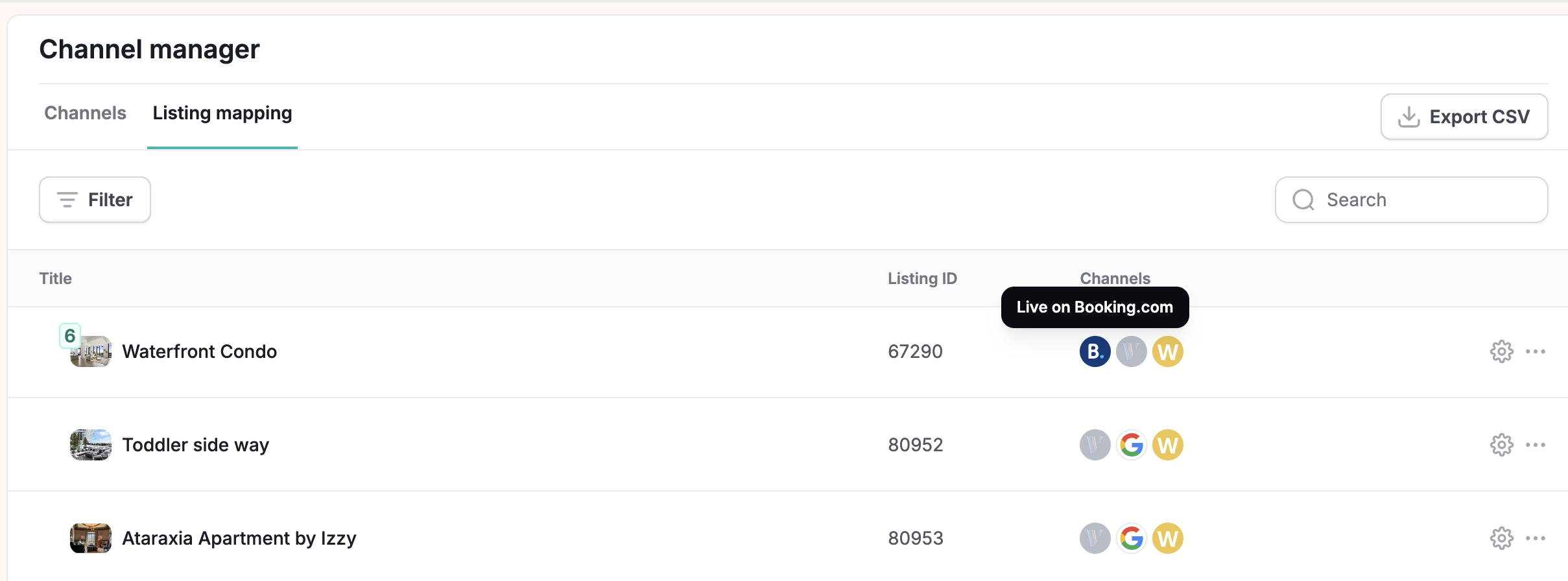
Task: Open three-dot menu for Waterfront Condo
Action: pyautogui.click(x=1535, y=351)
